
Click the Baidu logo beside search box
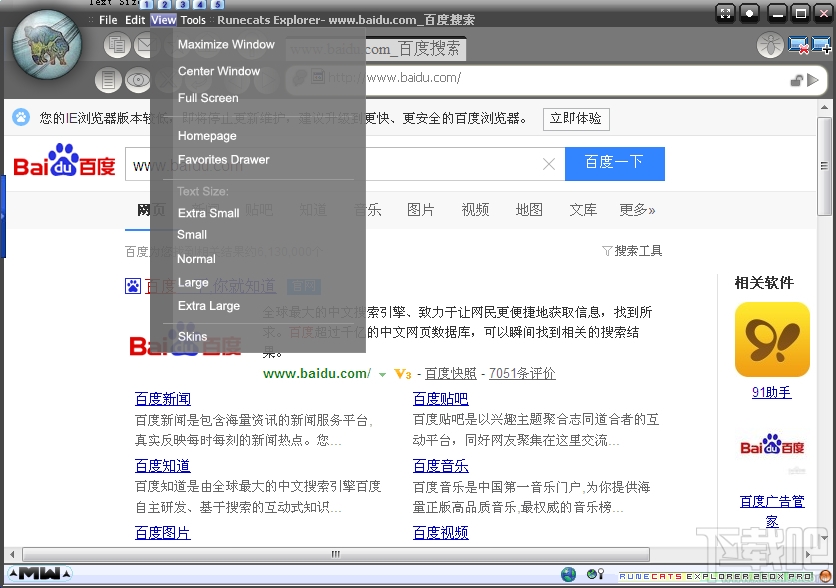(x=65, y=160)
